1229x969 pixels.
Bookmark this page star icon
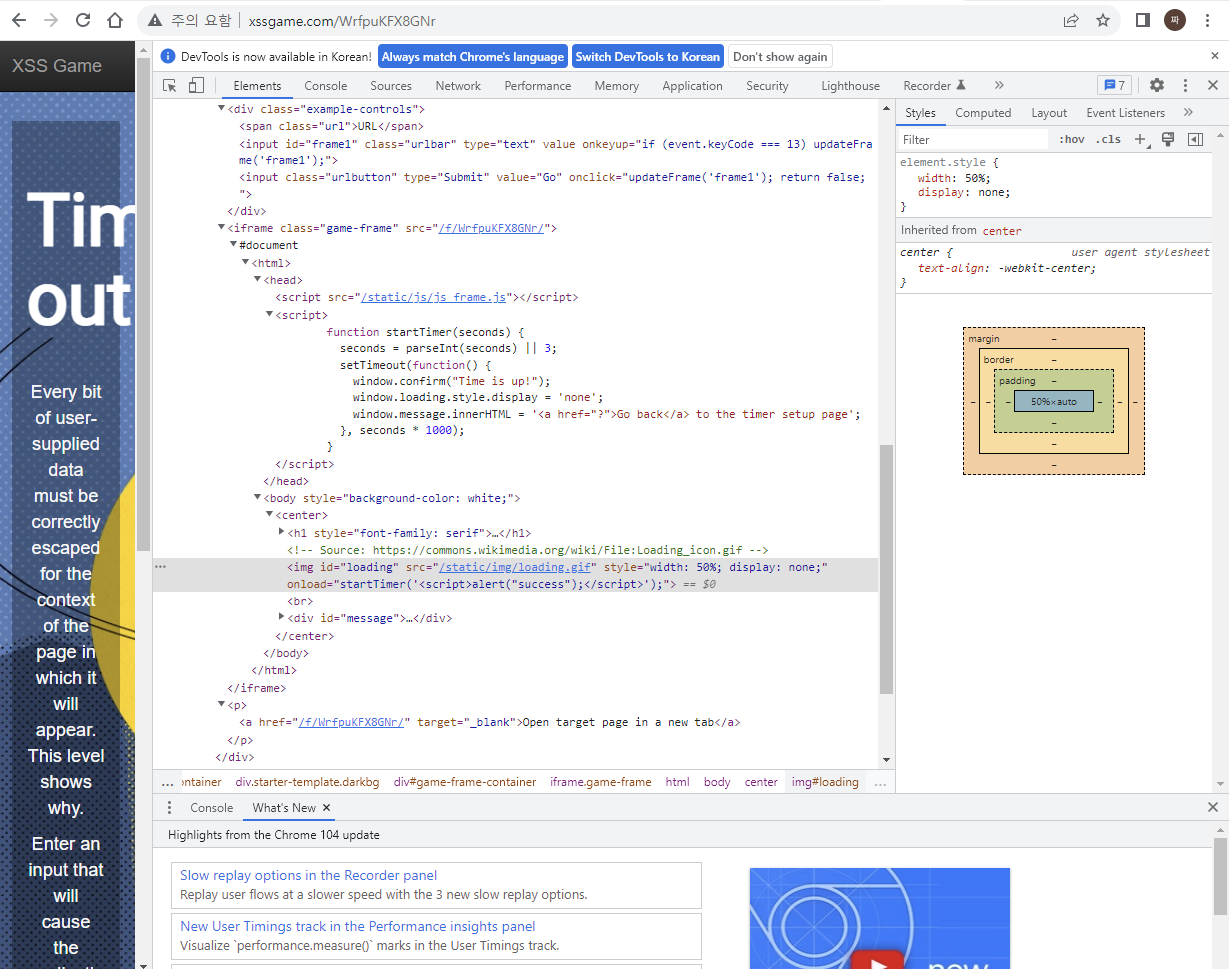pos(1103,20)
